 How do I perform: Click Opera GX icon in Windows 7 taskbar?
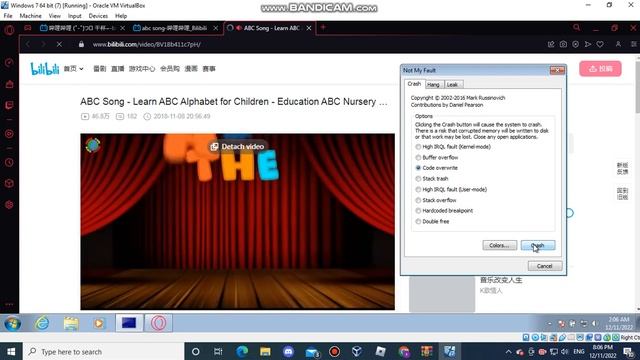pos(158,323)
